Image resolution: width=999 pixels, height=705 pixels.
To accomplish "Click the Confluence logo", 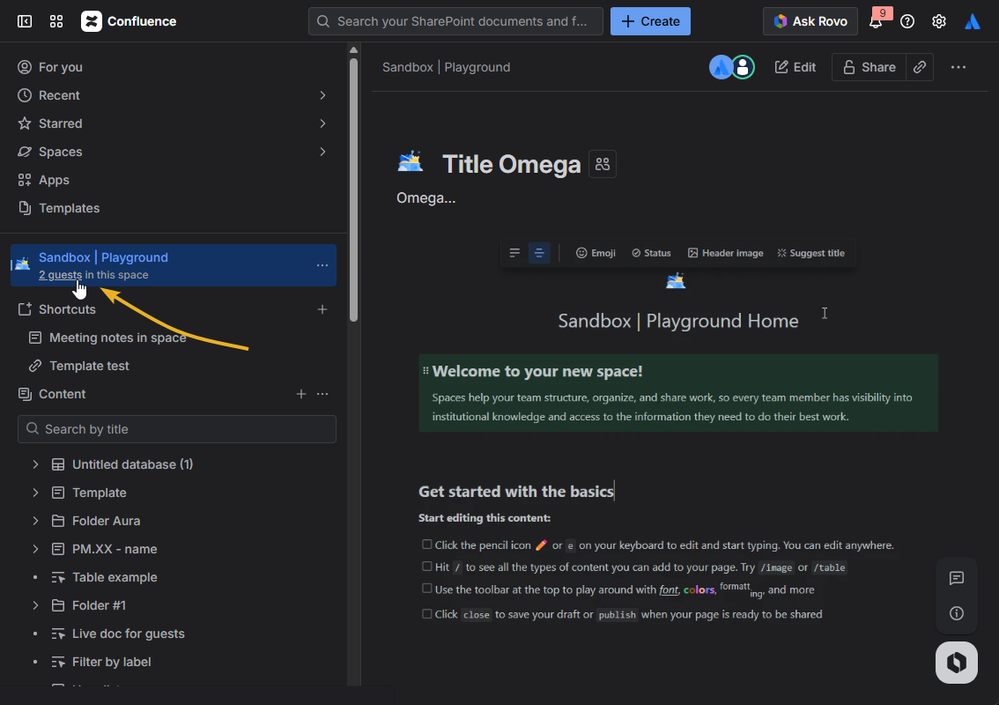I will tap(129, 21).
